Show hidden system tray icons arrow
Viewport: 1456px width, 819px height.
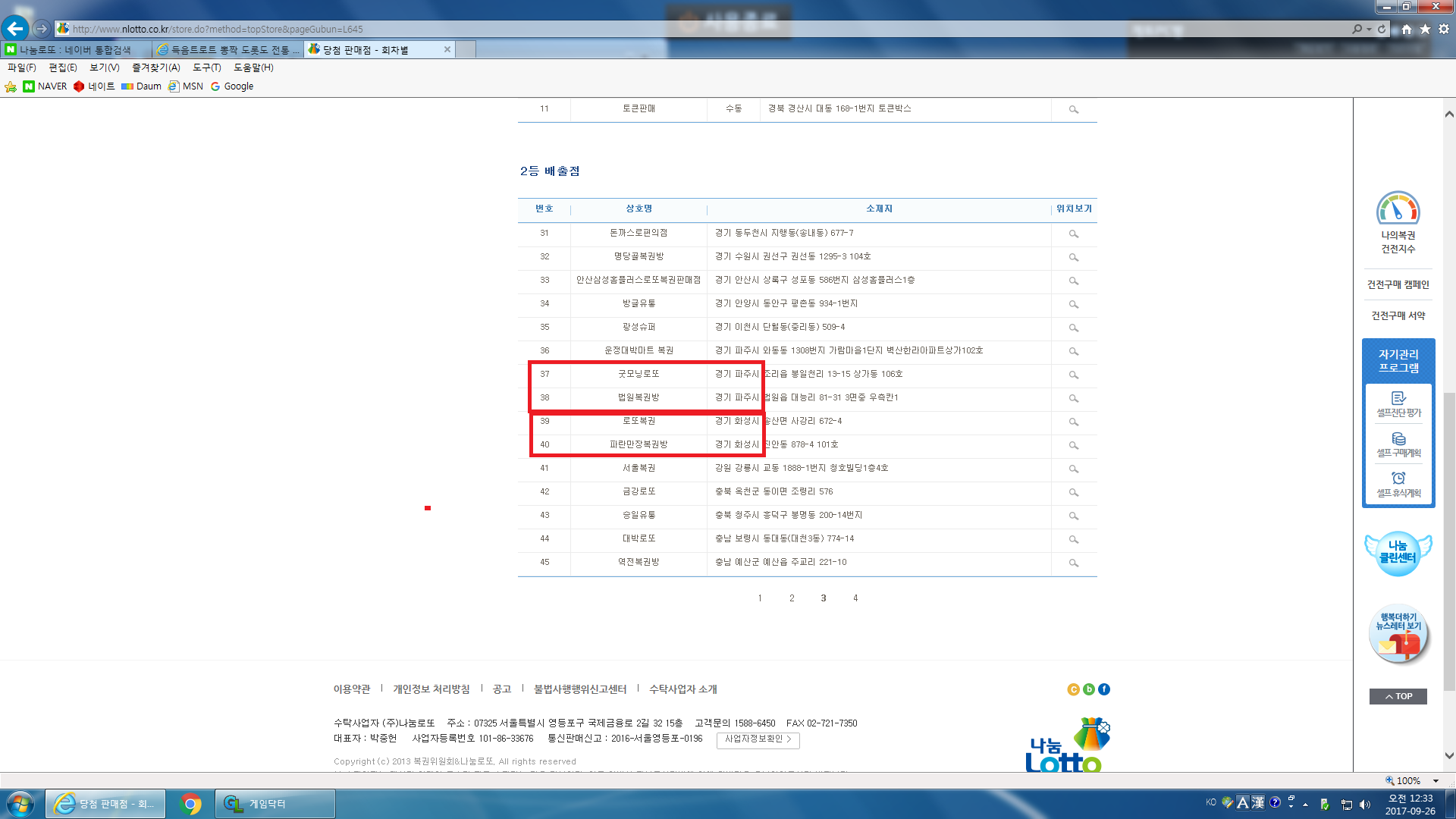point(1305,804)
